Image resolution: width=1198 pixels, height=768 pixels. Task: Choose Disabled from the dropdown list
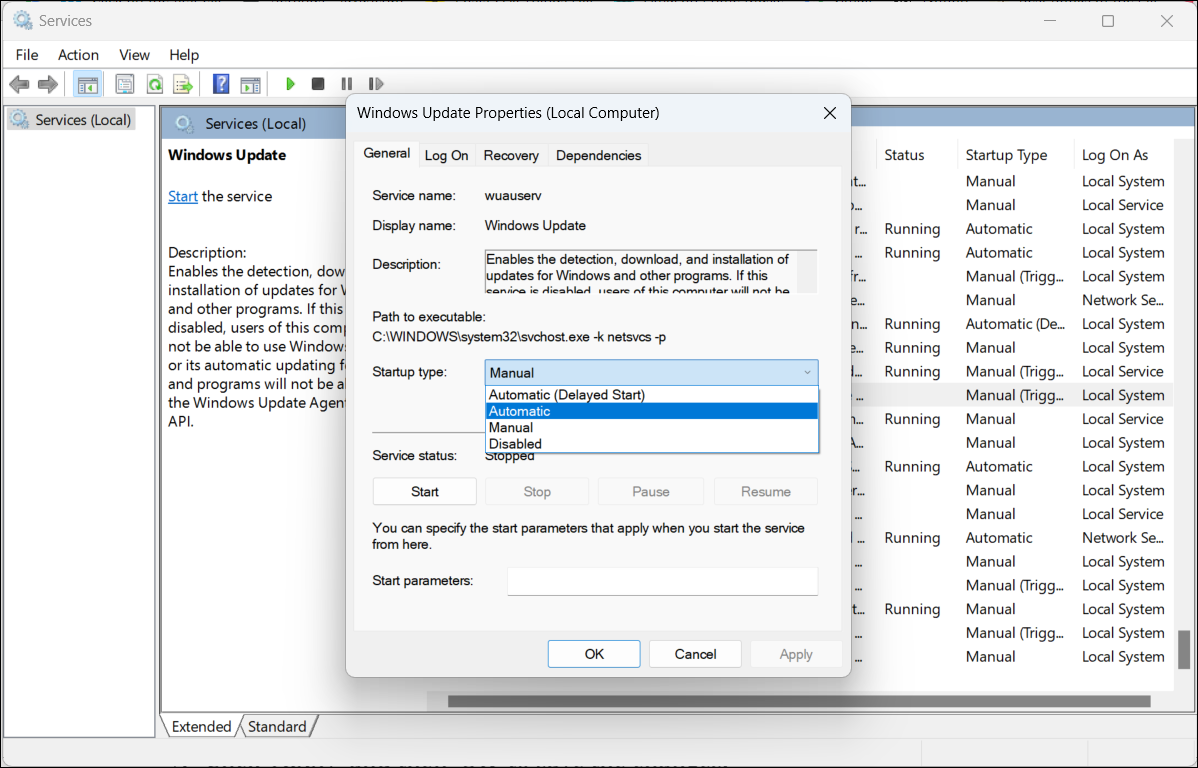point(652,444)
